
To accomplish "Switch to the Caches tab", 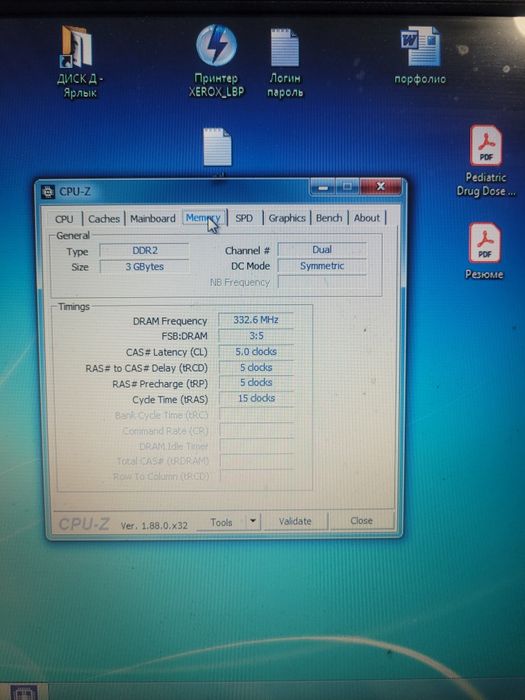I will coord(104,219).
